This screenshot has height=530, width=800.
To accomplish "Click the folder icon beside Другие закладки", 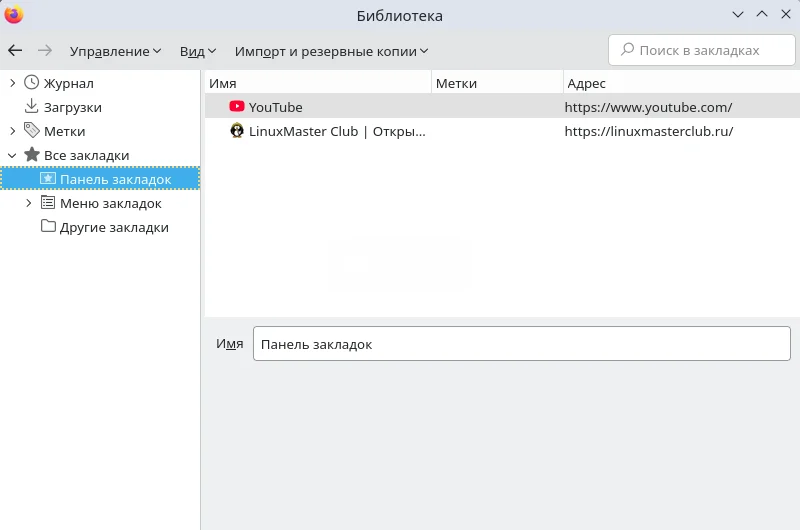I will click(48, 226).
